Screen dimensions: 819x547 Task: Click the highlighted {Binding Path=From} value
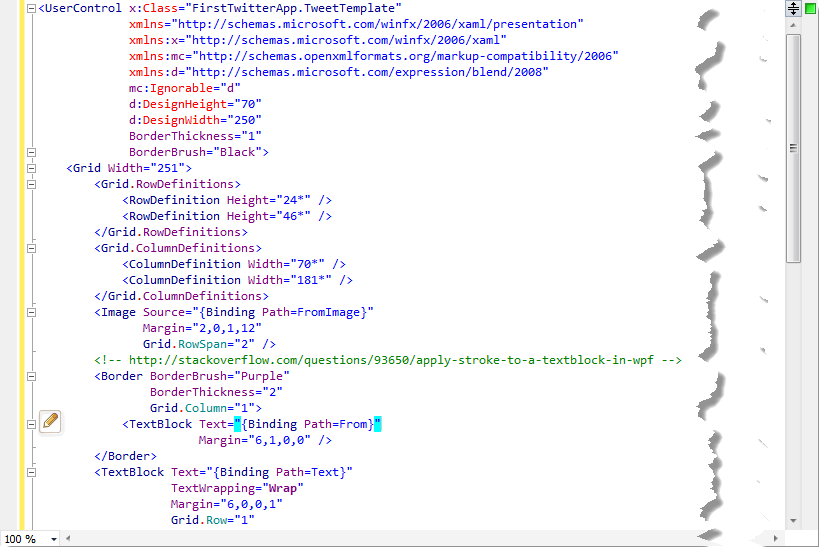[x=308, y=424]
